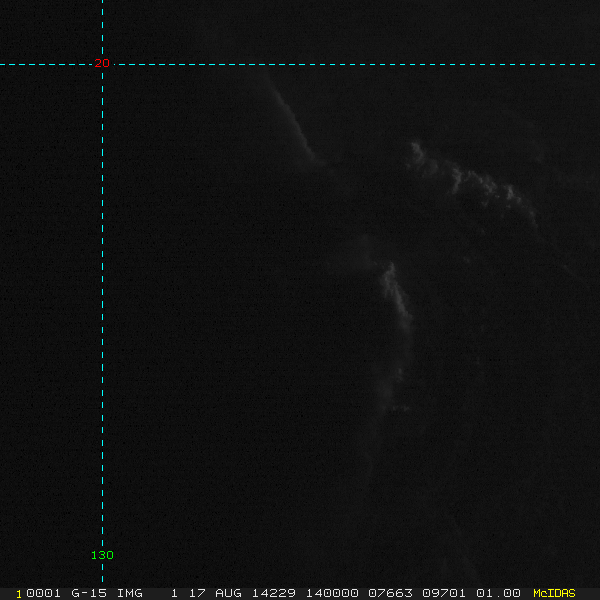Click the 01.00 resolution value
This screenshot has width=600, height=600.
tap(498, 593)
